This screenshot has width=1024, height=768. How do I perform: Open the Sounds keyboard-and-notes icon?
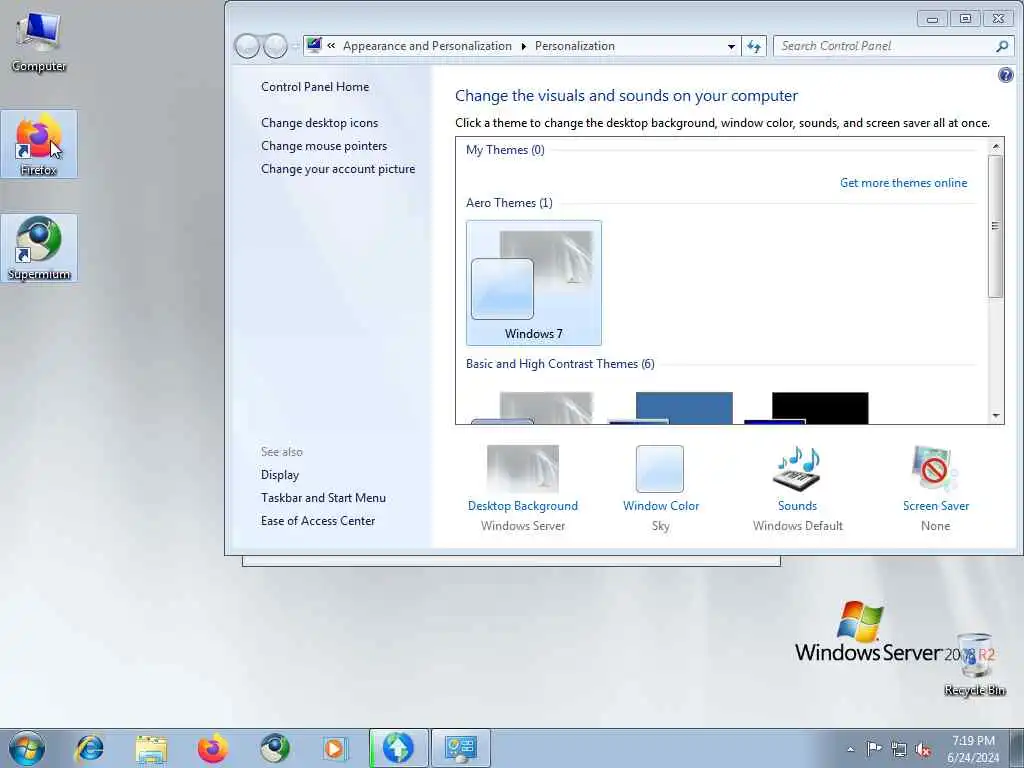797,468
